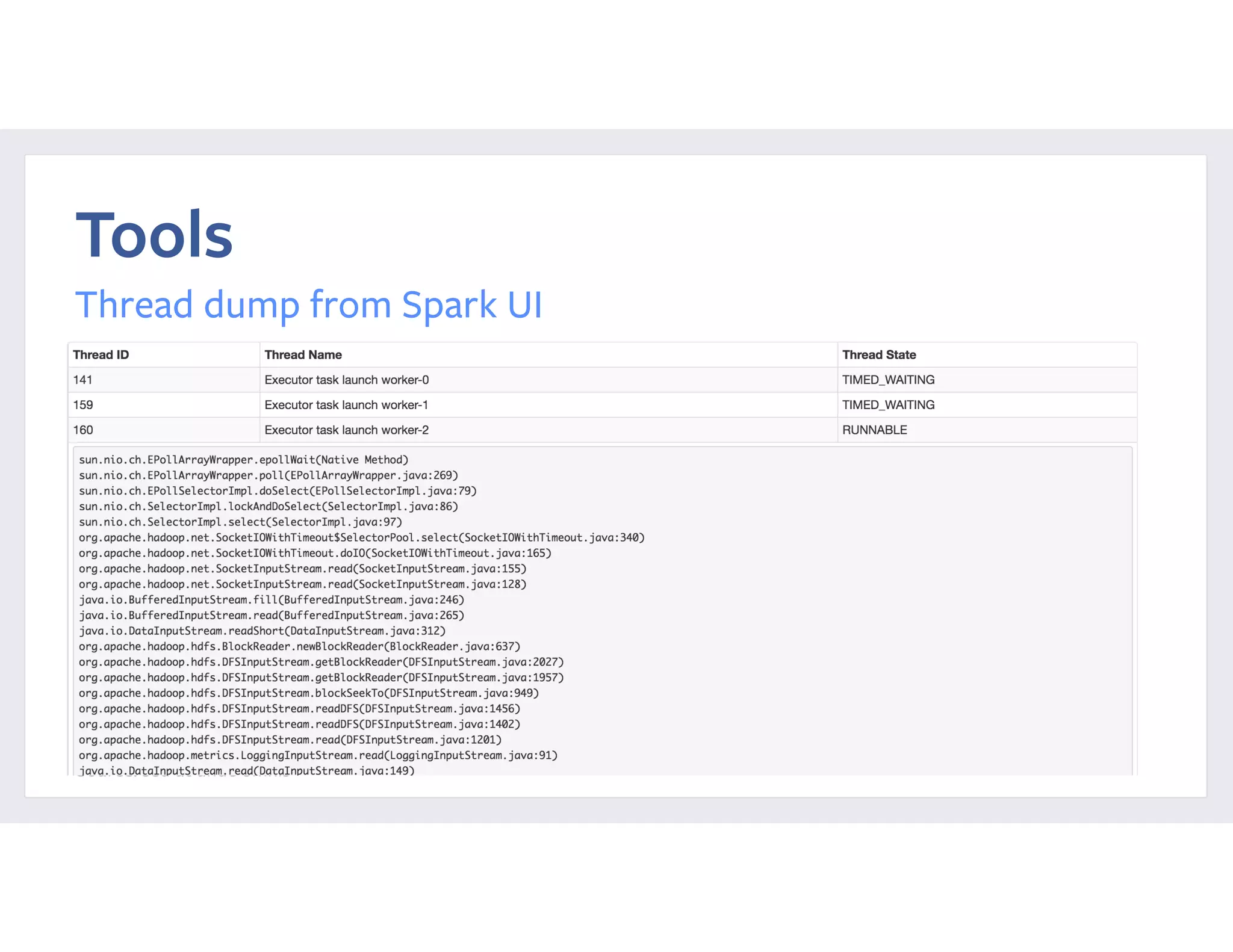This screenshot has height=952, width=1233.
Task: Click Executor task launch worker-0 row
Action: pos(603,380)
